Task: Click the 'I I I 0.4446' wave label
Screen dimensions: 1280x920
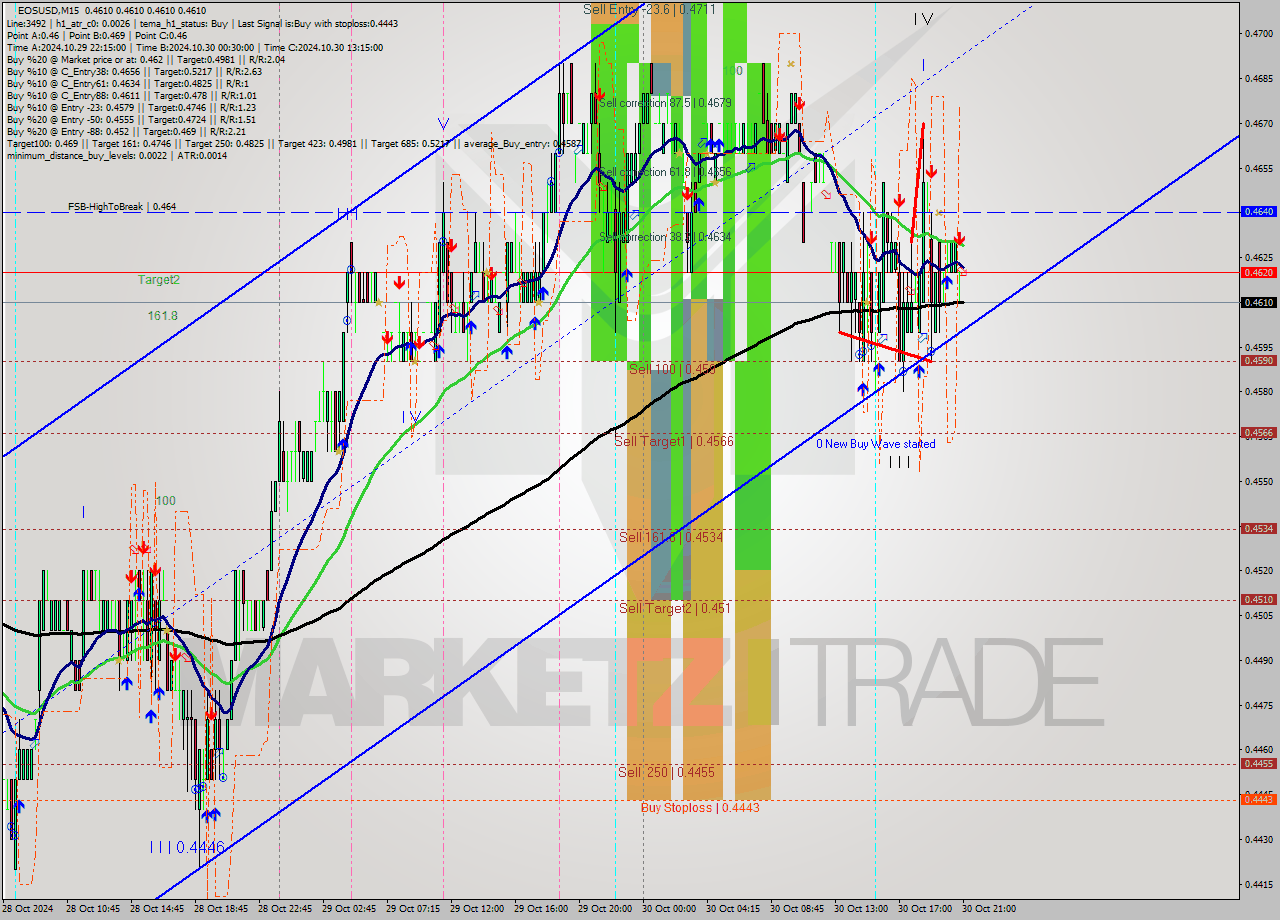Action: [187, 847]
